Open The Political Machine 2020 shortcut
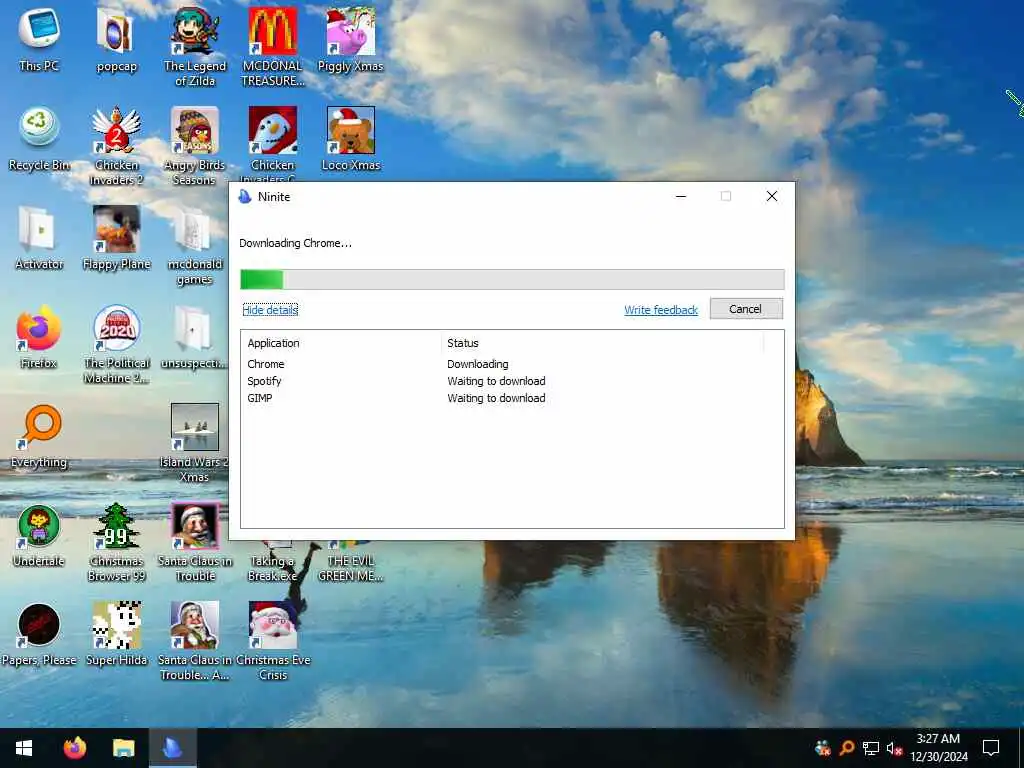The width and height of the screenshot is (1024, 768). [x=116, y=344]
